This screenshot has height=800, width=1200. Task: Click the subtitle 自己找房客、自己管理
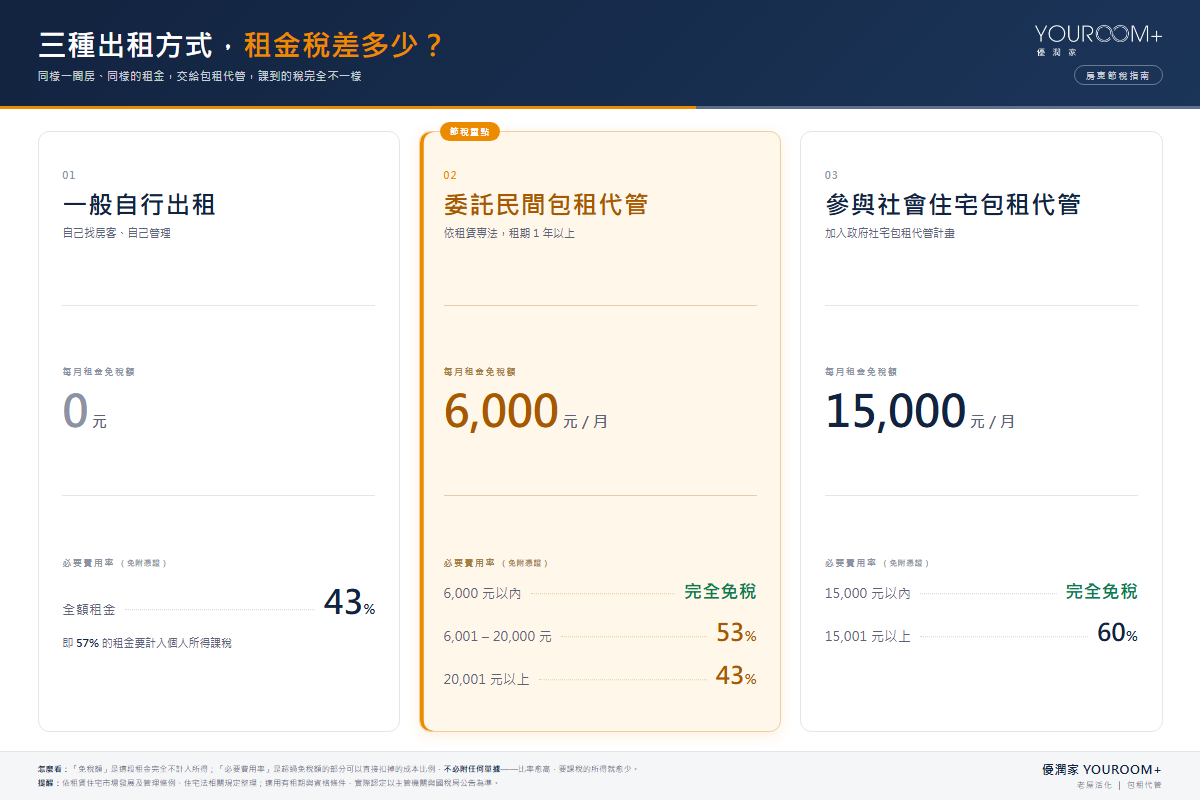tap(117, 233)
